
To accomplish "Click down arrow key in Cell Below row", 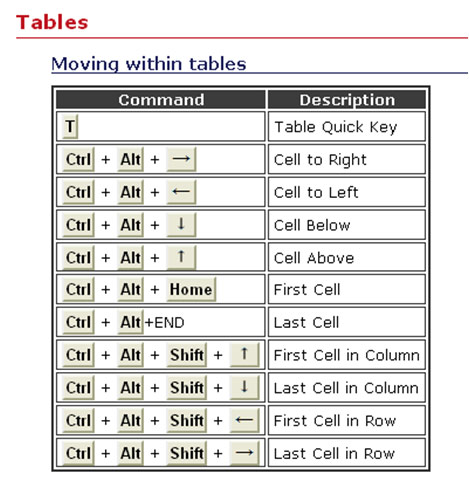I will pos(181,224).
